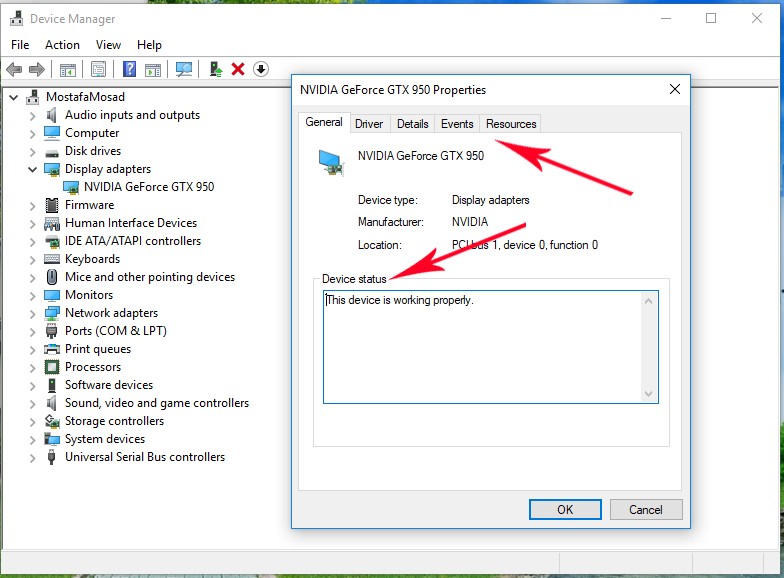Click the red X Uninstall device icon
The image size is (784, 578).
(238, 69)
